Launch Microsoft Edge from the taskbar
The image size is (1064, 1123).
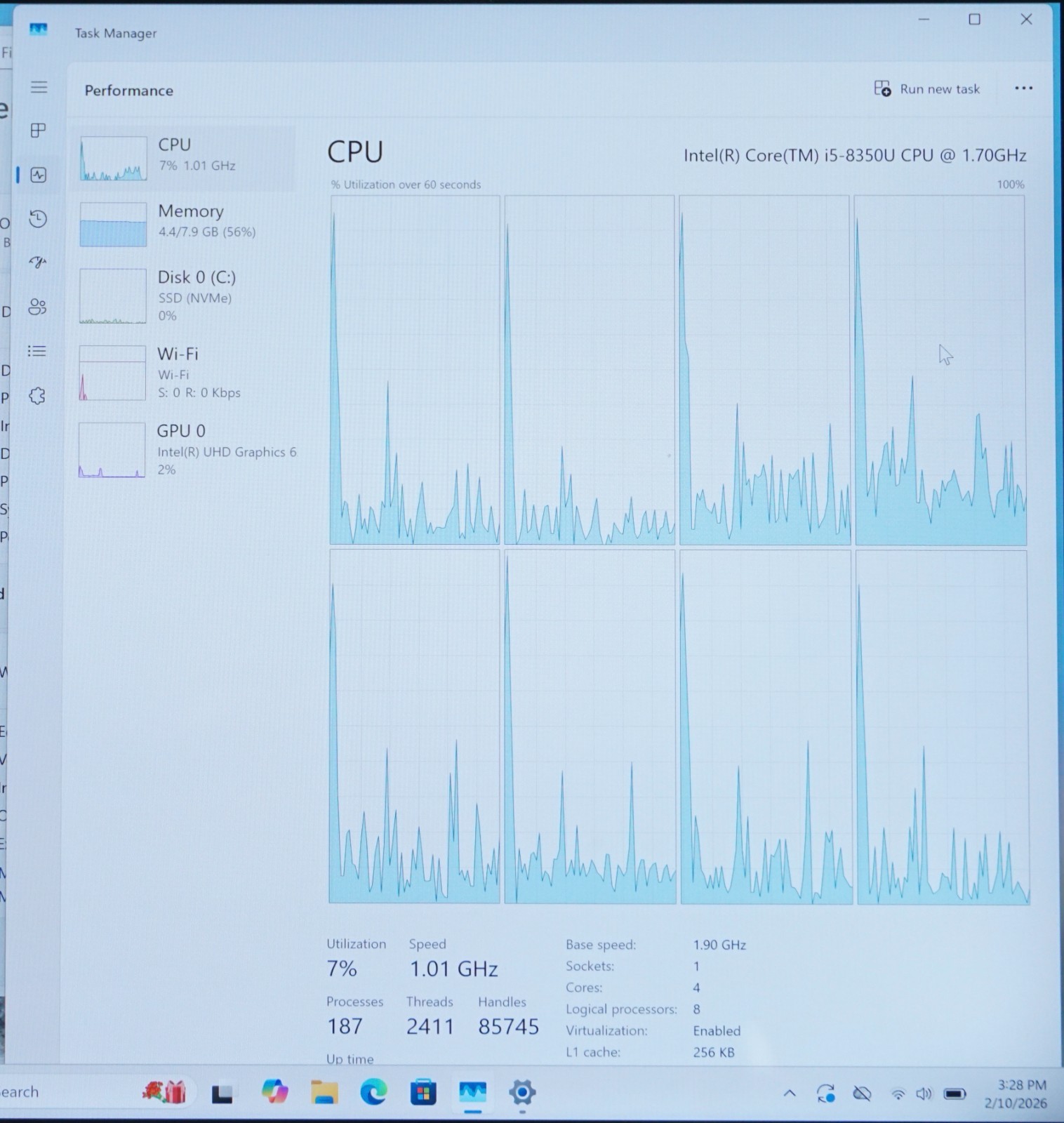coord(373,1093)
